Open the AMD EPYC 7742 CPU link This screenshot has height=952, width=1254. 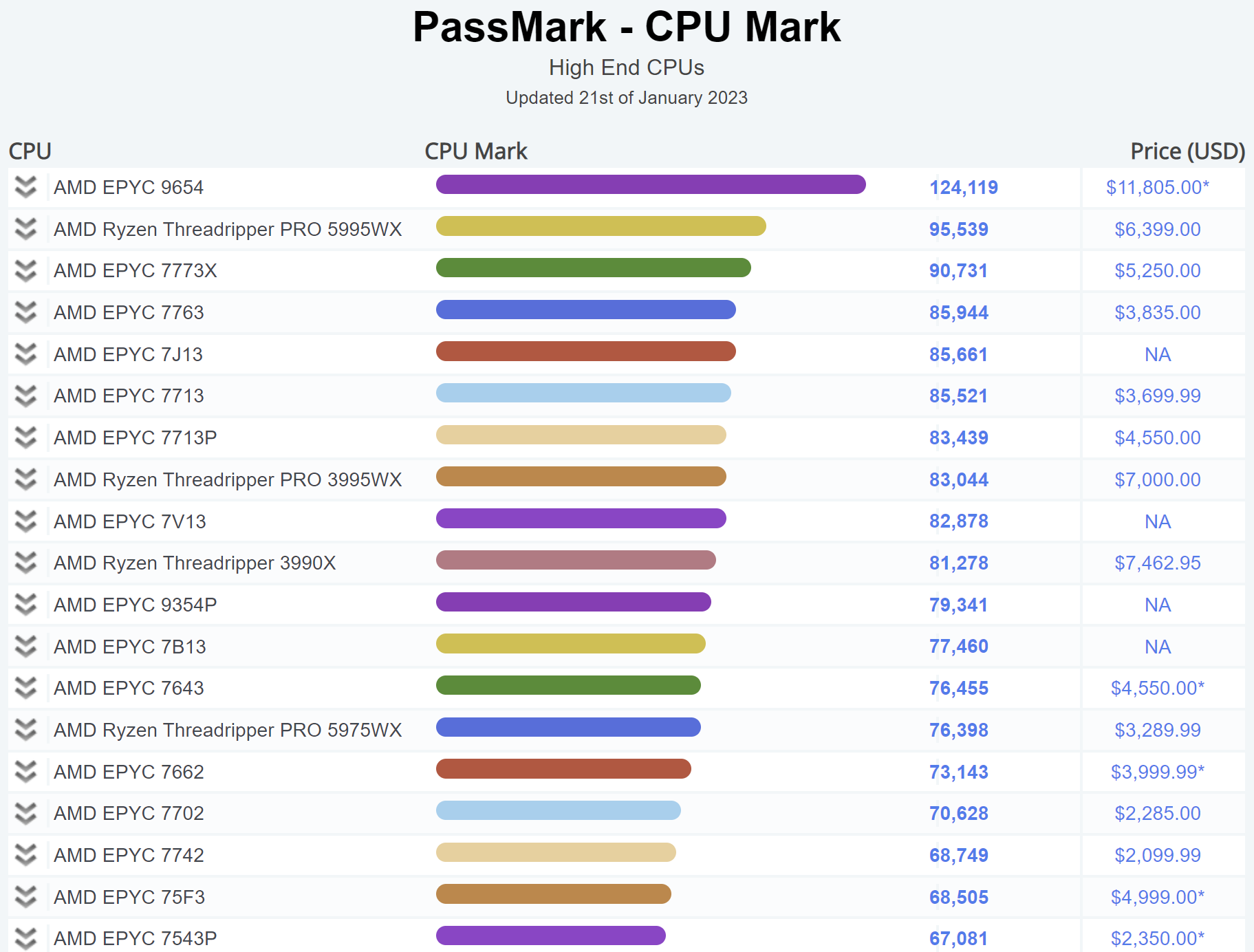[x=129, y=855]
